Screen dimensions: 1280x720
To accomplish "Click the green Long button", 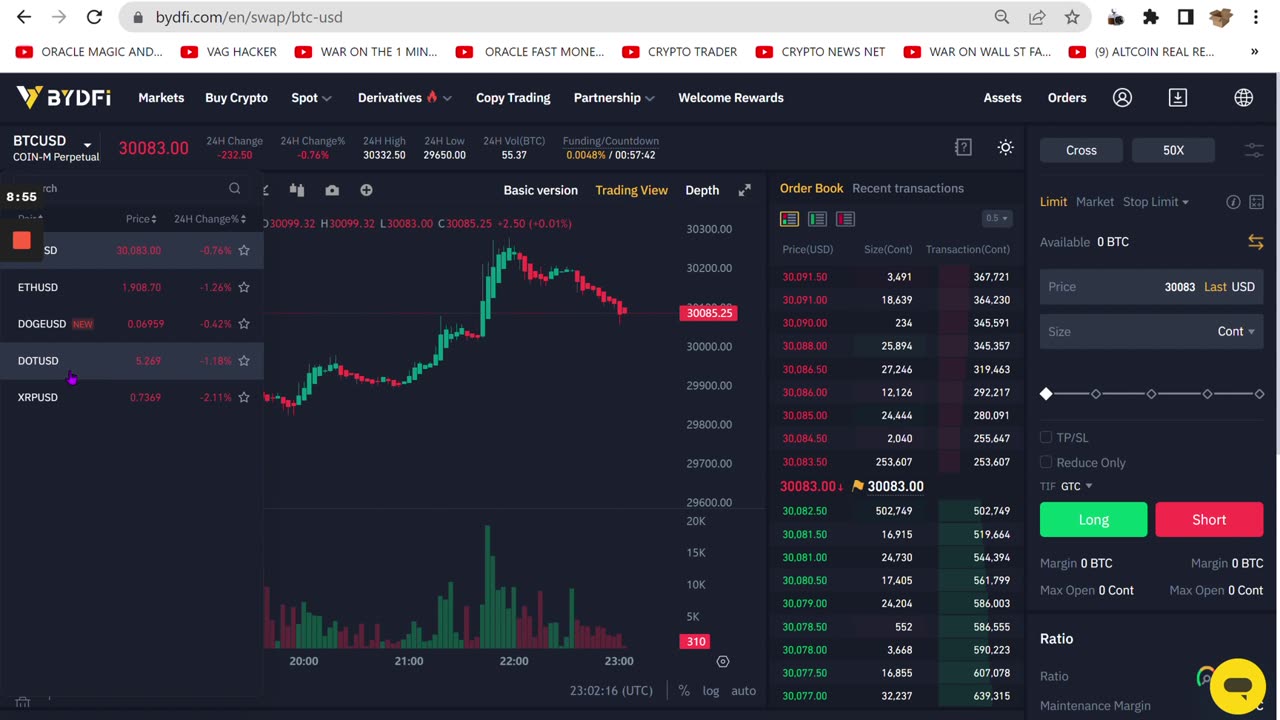I will point(1094,520).
